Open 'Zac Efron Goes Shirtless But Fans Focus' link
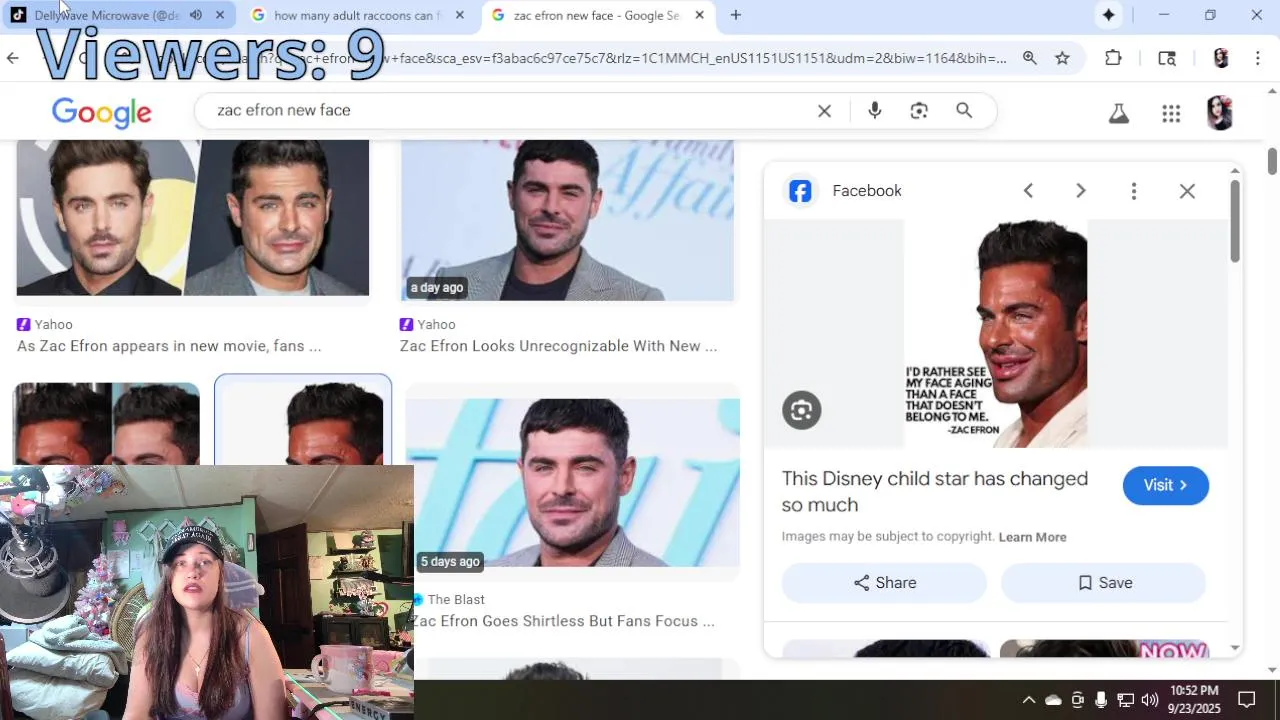The height and width of the screenshot is (720, 1280). pos(563,621)
